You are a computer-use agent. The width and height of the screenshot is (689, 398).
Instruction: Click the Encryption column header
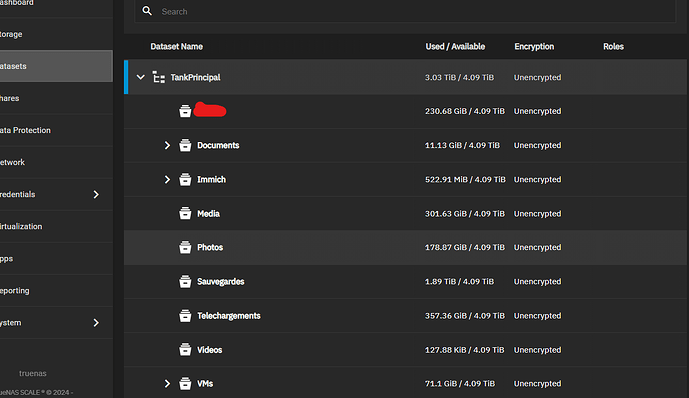(534, 47)
